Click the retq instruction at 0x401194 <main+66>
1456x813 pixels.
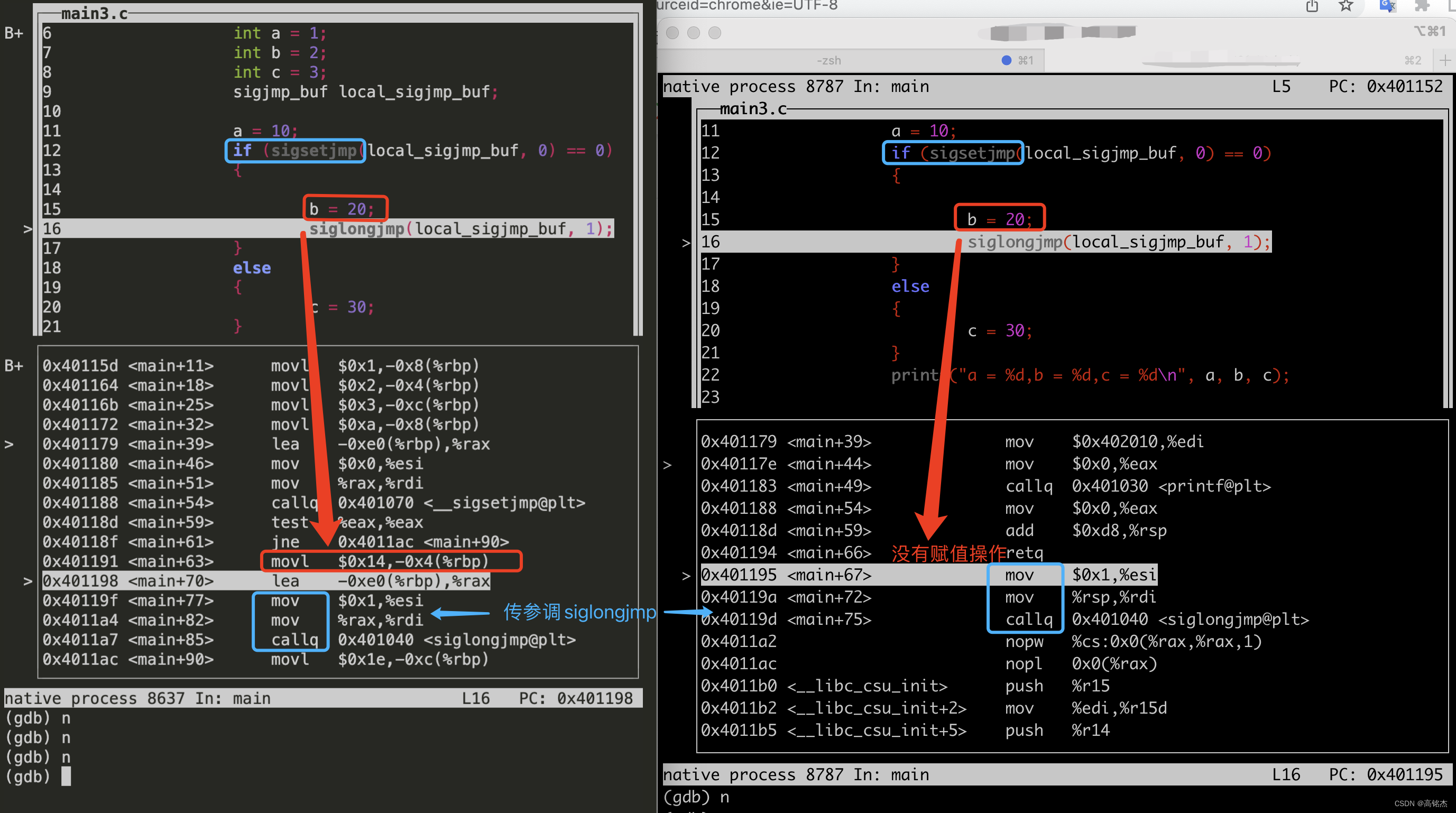1024,552
